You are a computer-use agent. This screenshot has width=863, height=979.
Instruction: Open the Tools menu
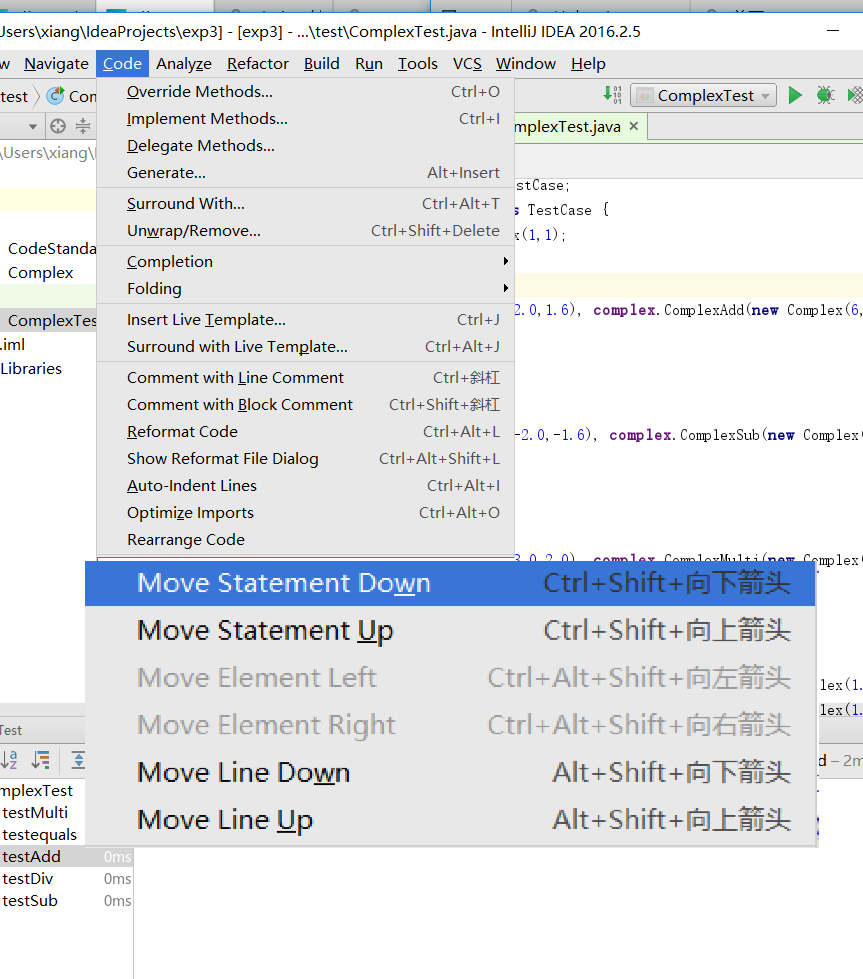(418, 64)
